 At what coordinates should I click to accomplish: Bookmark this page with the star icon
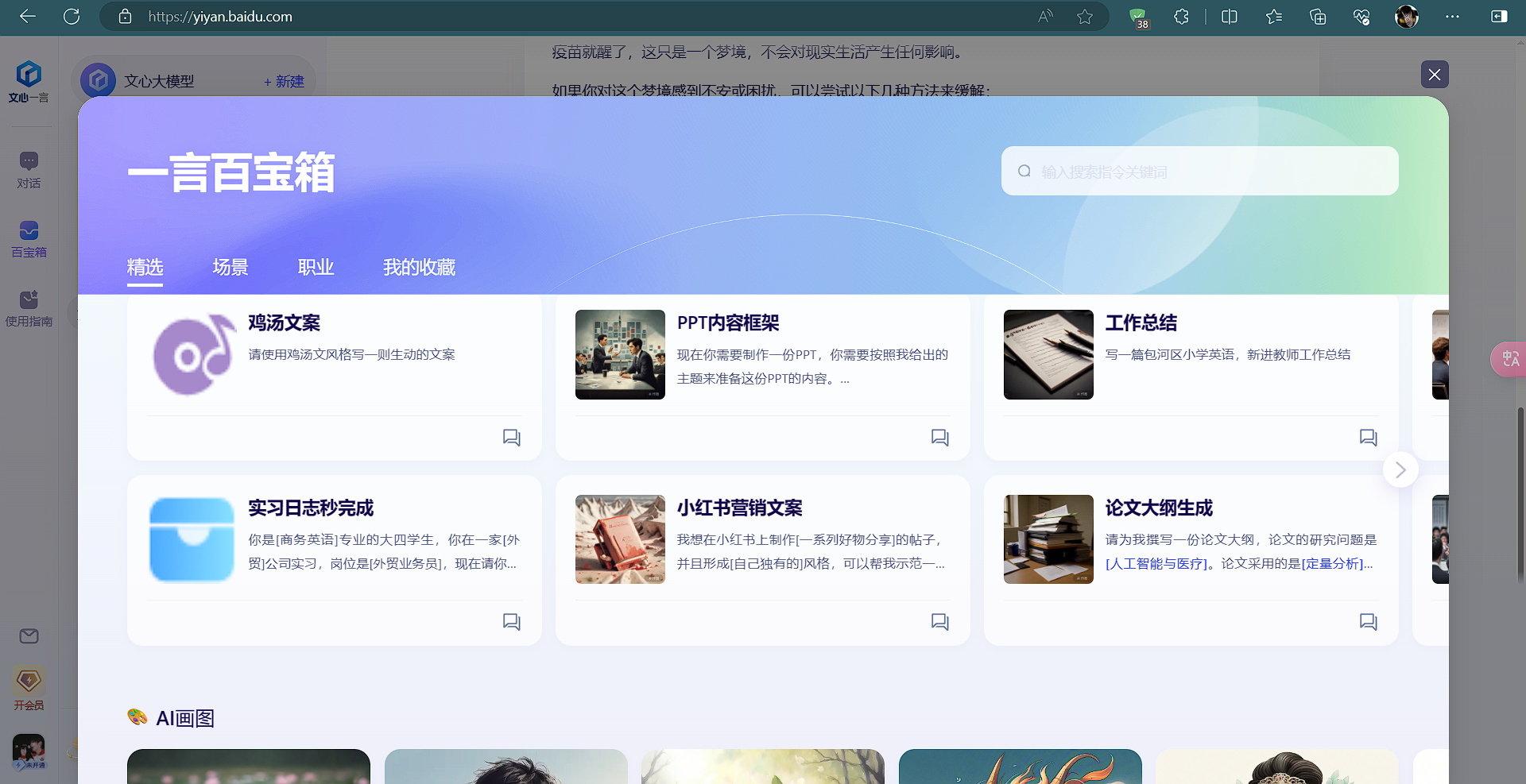coord(1085,17)
